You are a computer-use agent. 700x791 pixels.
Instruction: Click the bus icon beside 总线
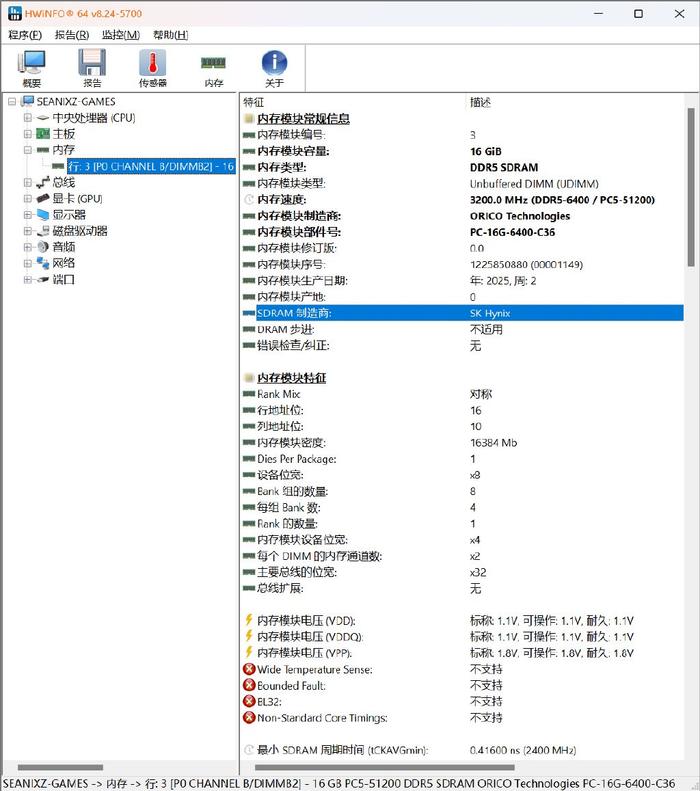pyautogui.click(x=43, y=182)
